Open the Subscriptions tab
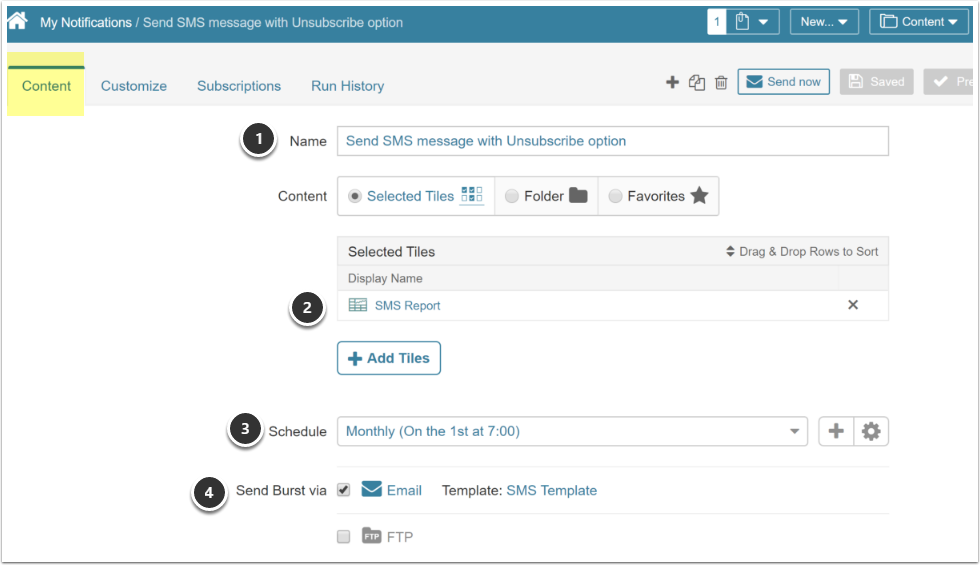This screenshot has width=980, height=565. pos(239,86)
